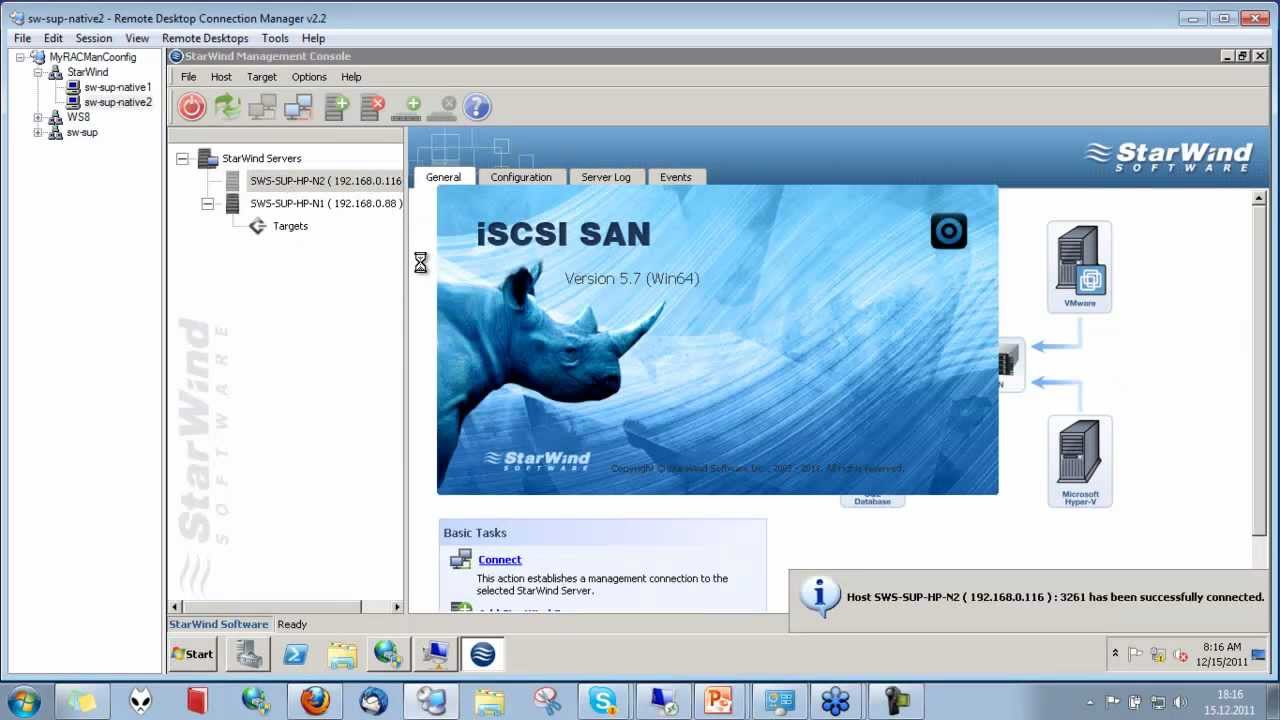Viewport: 1280px width, 720px height.
Task: Click the info icon in connection notification
Action: (820, 597)
